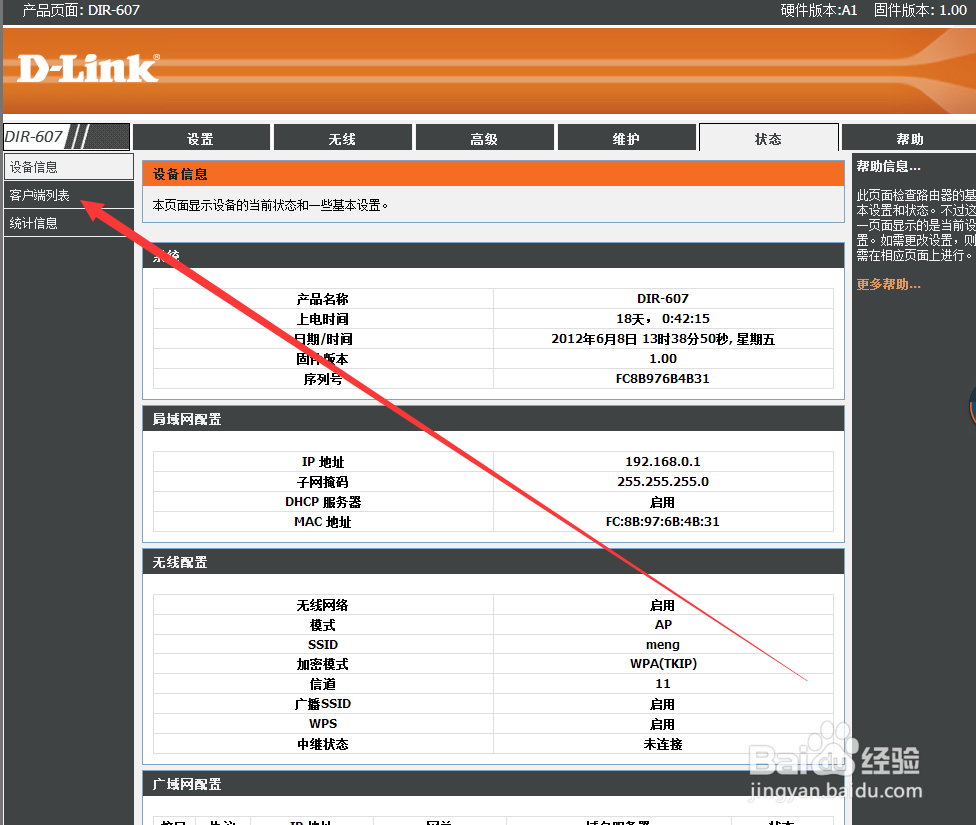This screenshot has height=825, width=976.
Task: Click subnet mask 255.255.255.0
Action: click(x=663, y=481)
